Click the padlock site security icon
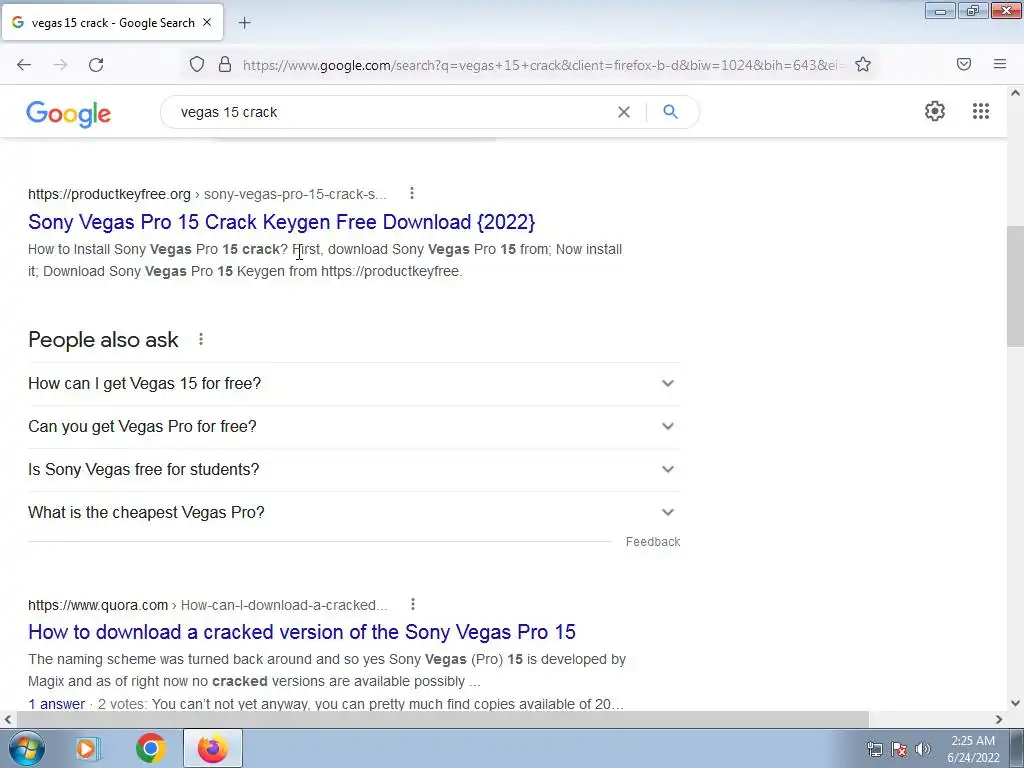Screen dimensions: 1024x768 [x=225, y=64]
